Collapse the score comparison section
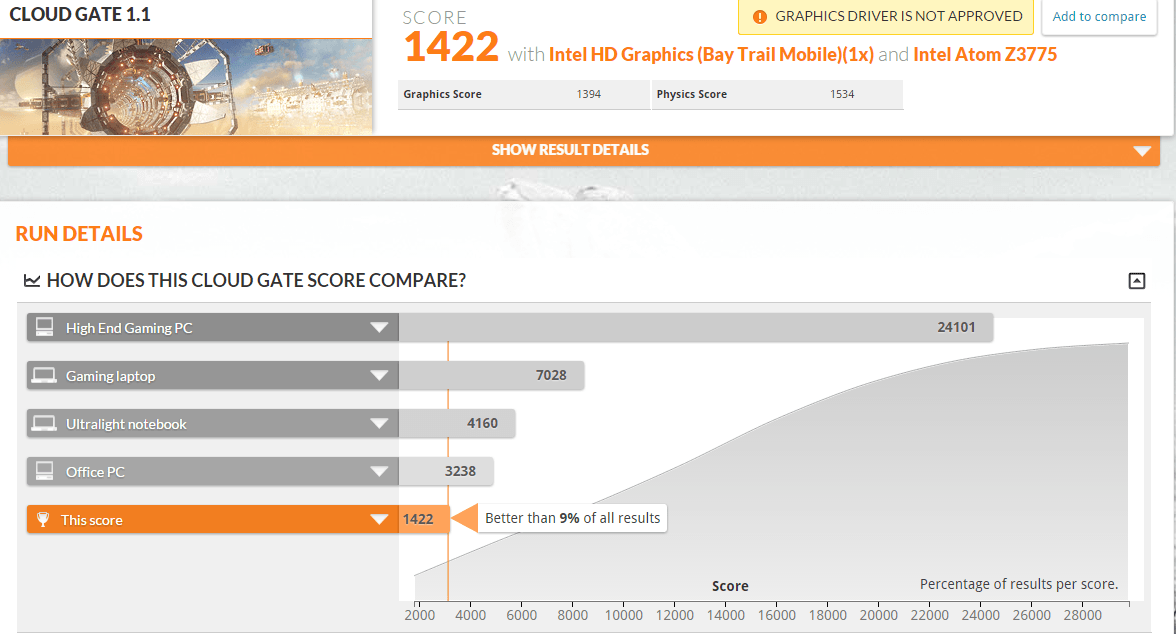1176x634 pixels. pos(1137,281)
